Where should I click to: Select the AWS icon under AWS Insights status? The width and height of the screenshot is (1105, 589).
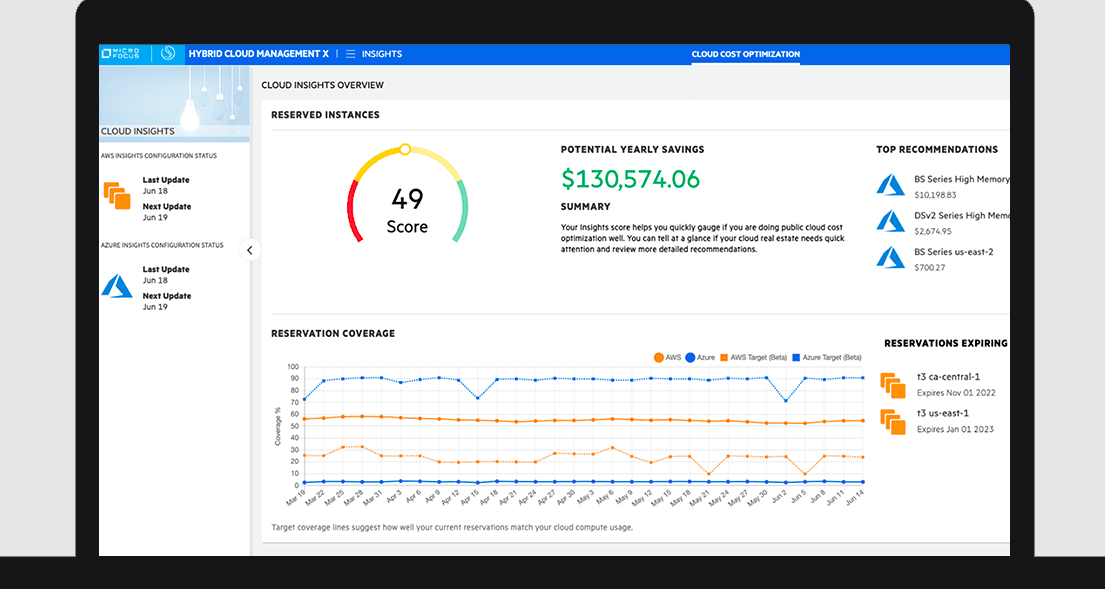pyautogui.click(x=117, y=195)
